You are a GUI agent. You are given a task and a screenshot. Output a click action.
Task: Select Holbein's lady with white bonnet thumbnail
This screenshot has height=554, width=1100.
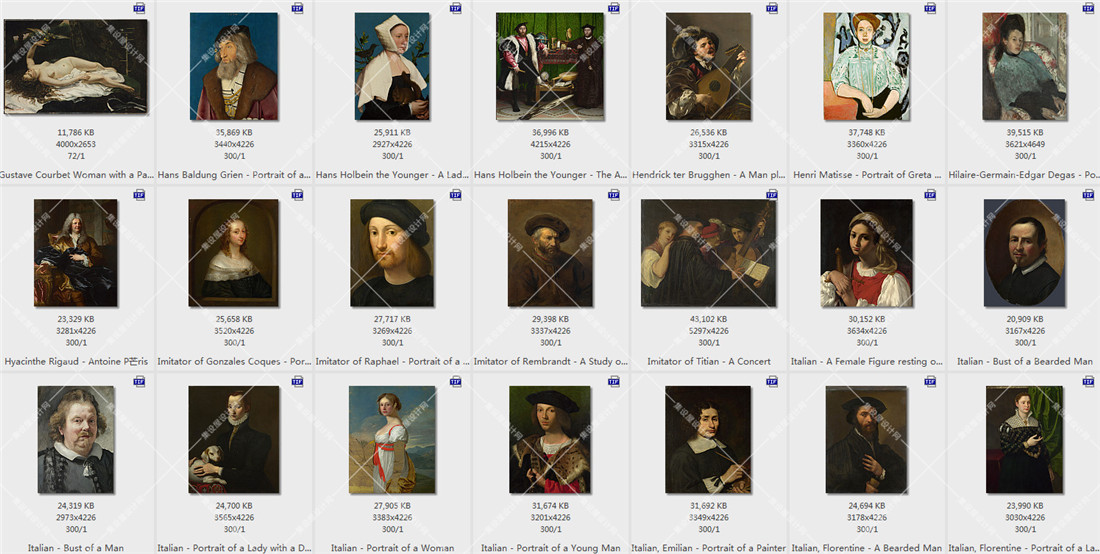pos(392,66)
